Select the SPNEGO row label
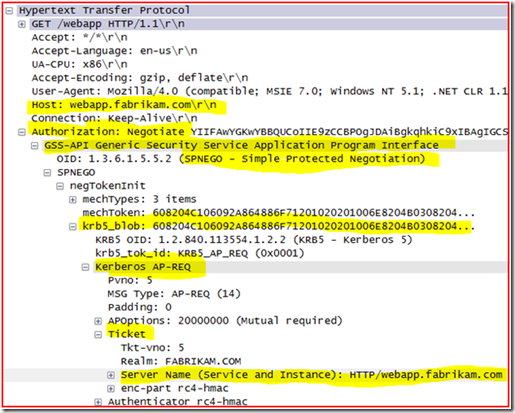Image resolution: width=515 pixels, height=413 pixels. pos(76,172)
